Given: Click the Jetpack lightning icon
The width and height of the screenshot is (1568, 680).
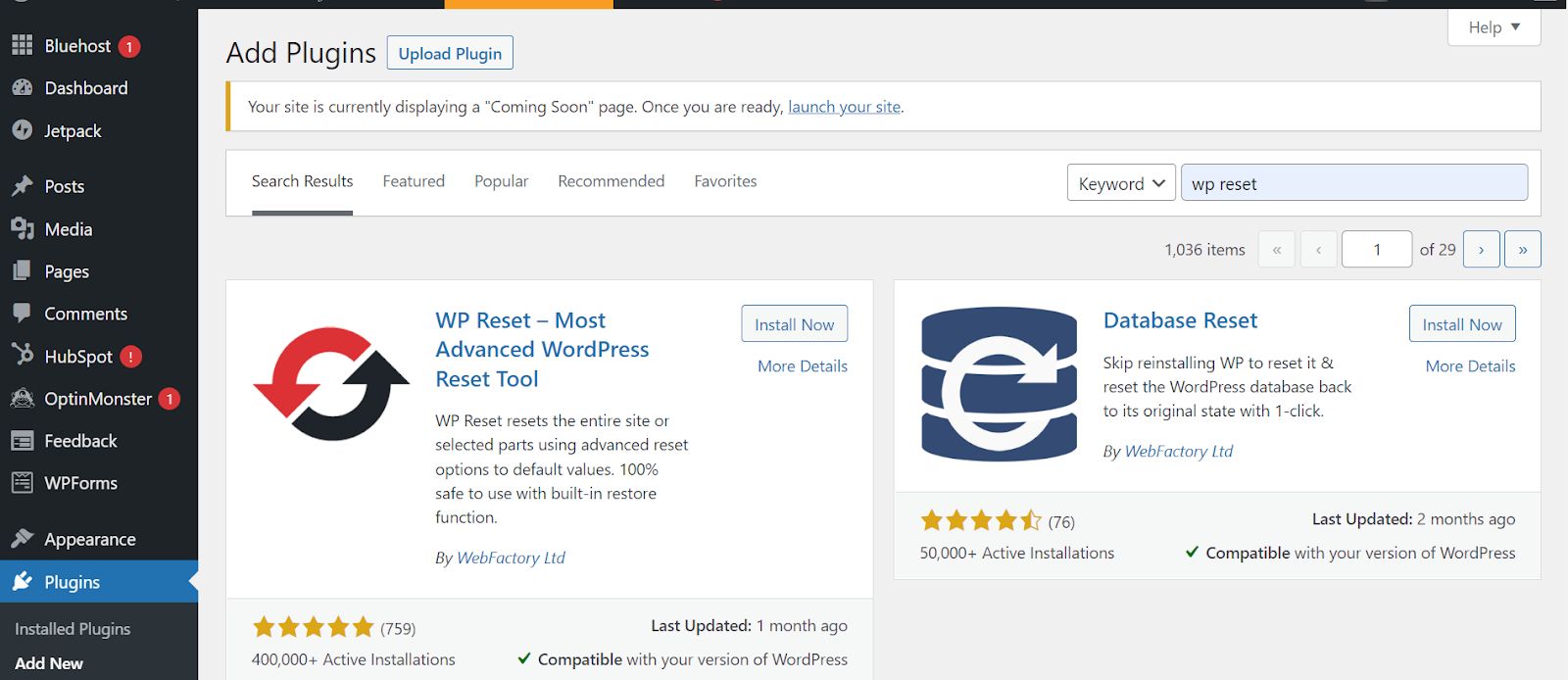Looking at the screenshot, I should click(23, 130).
